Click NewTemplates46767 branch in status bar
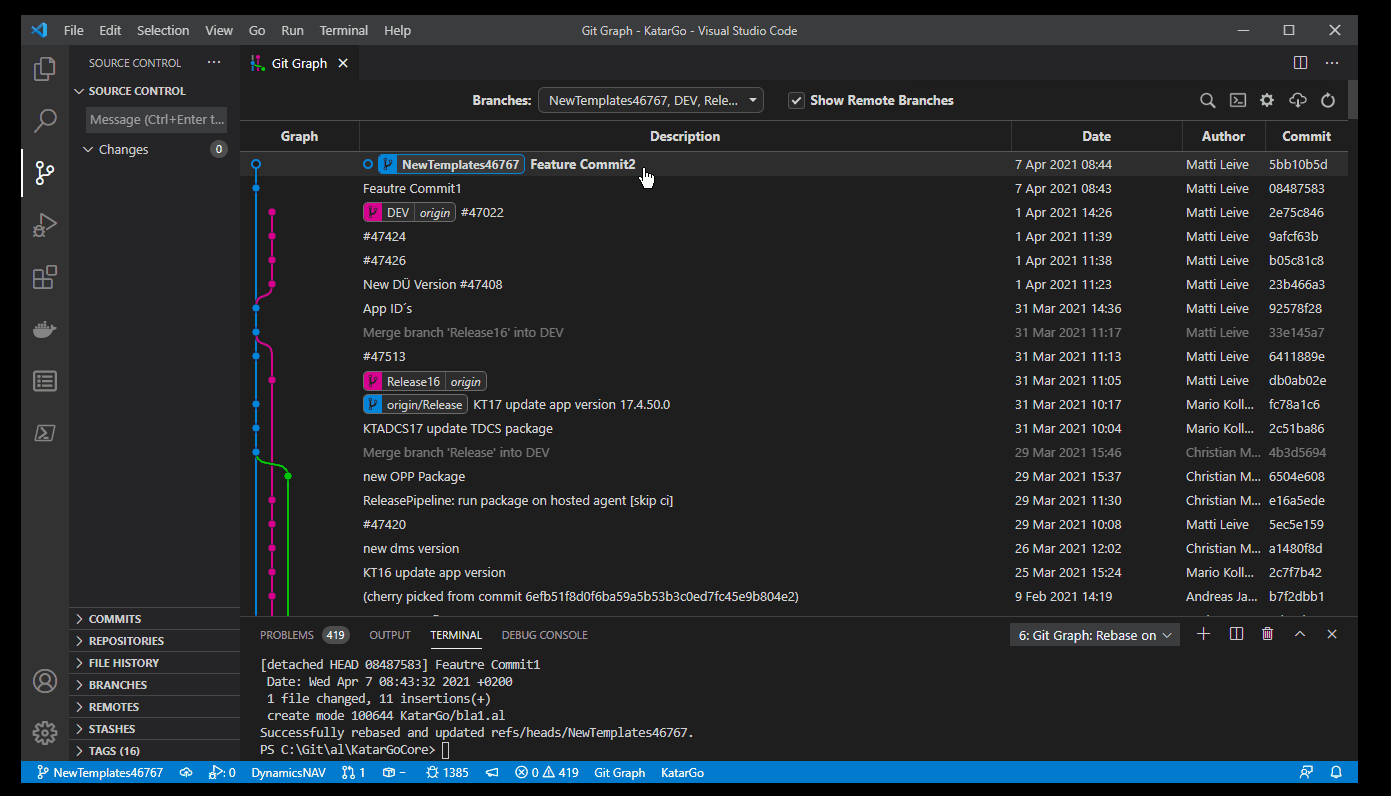 tap(100, 773)
